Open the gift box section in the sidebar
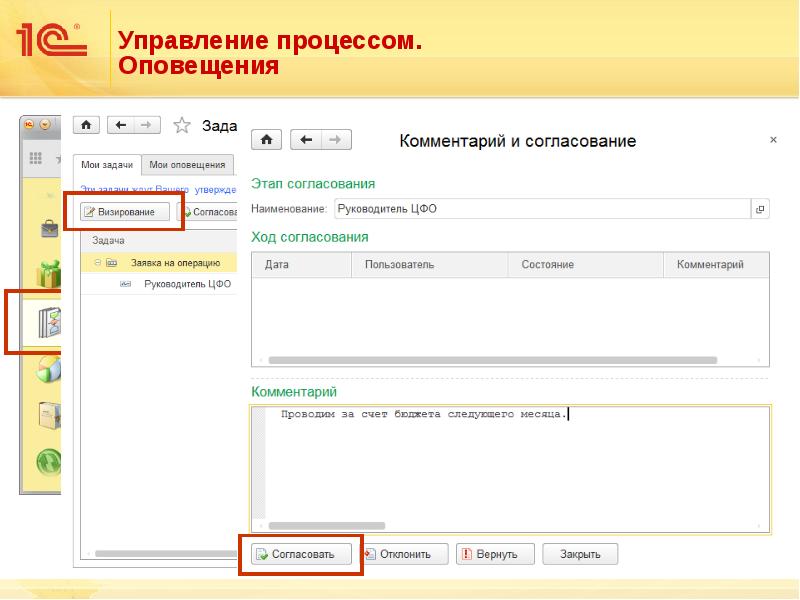Screen dimensions: 800x600 point(49,273)
